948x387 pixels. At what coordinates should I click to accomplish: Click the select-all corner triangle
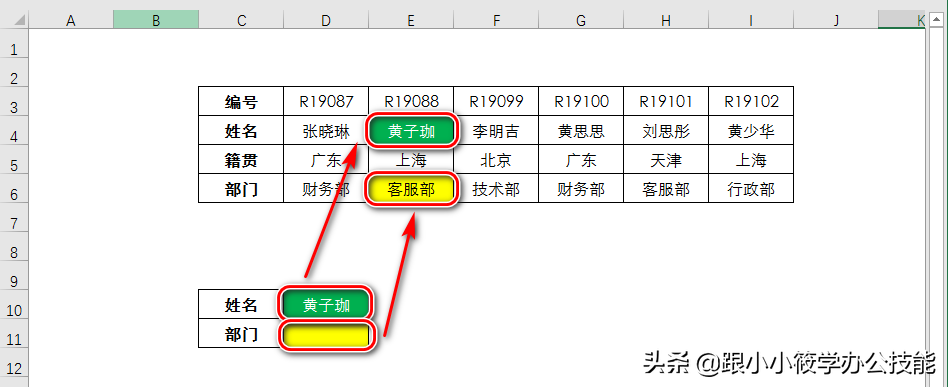click(x=14, y=20)
